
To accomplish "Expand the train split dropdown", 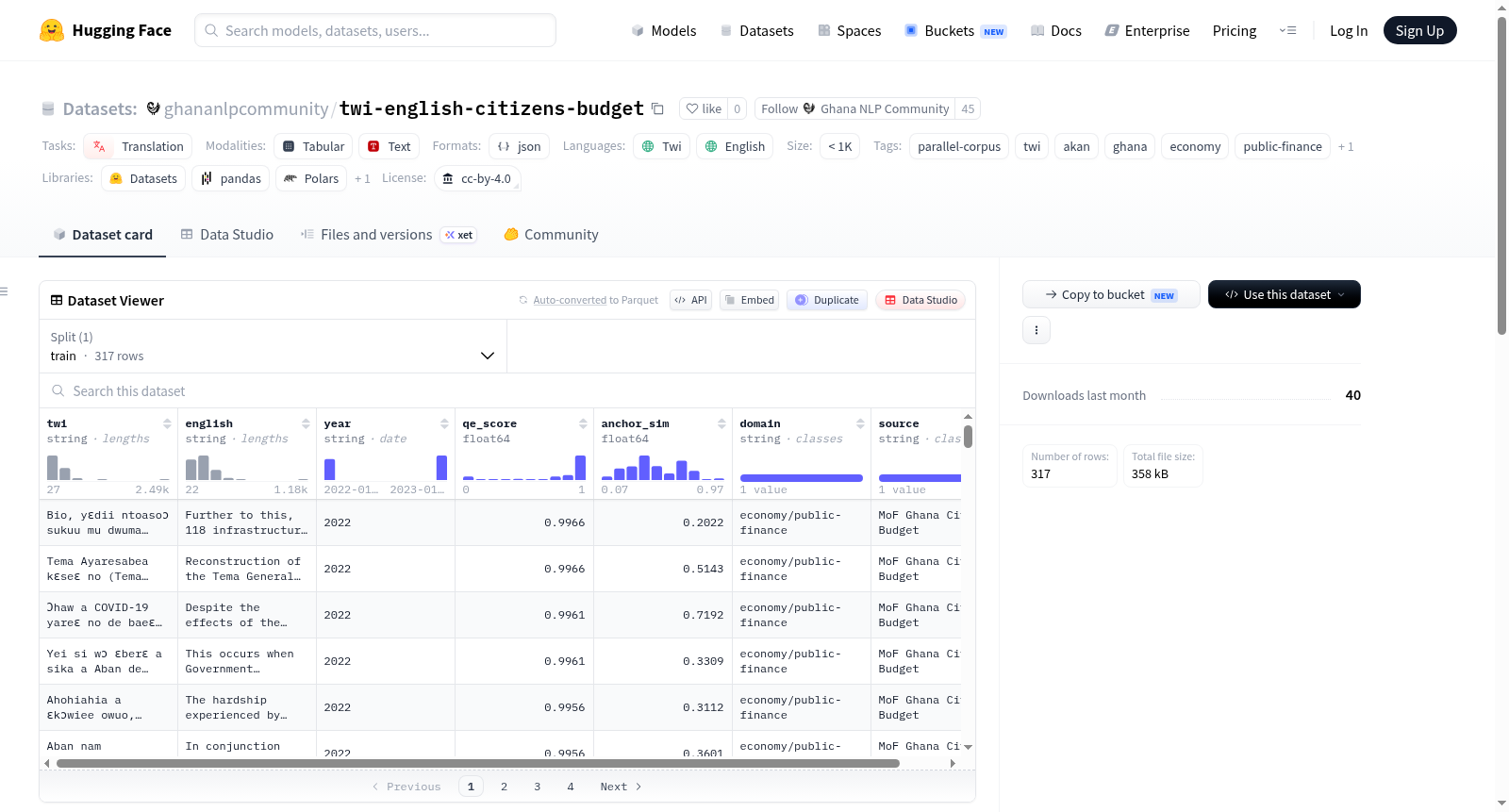I will 273,346.
